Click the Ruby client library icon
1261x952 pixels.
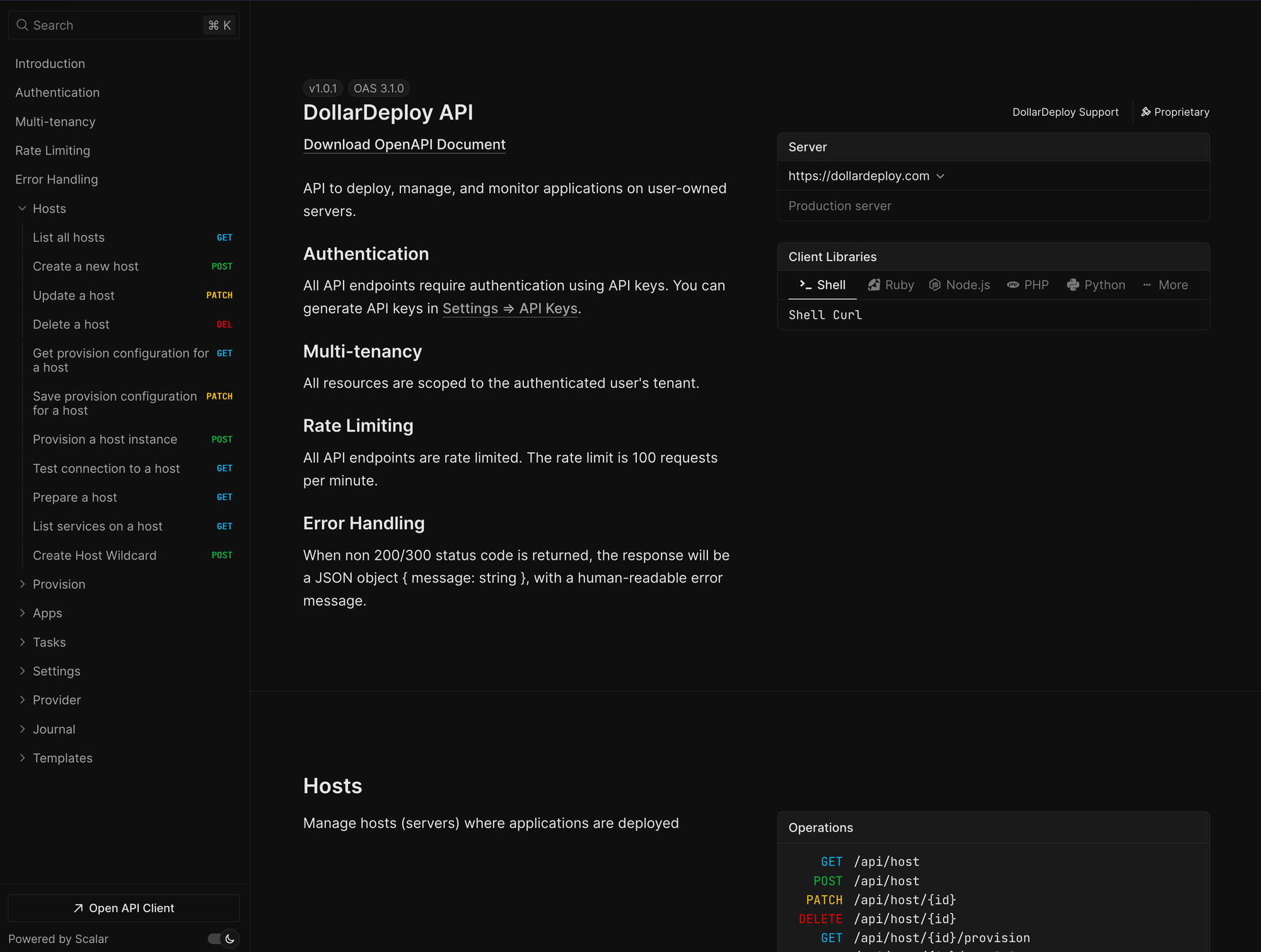pos(874,285)
